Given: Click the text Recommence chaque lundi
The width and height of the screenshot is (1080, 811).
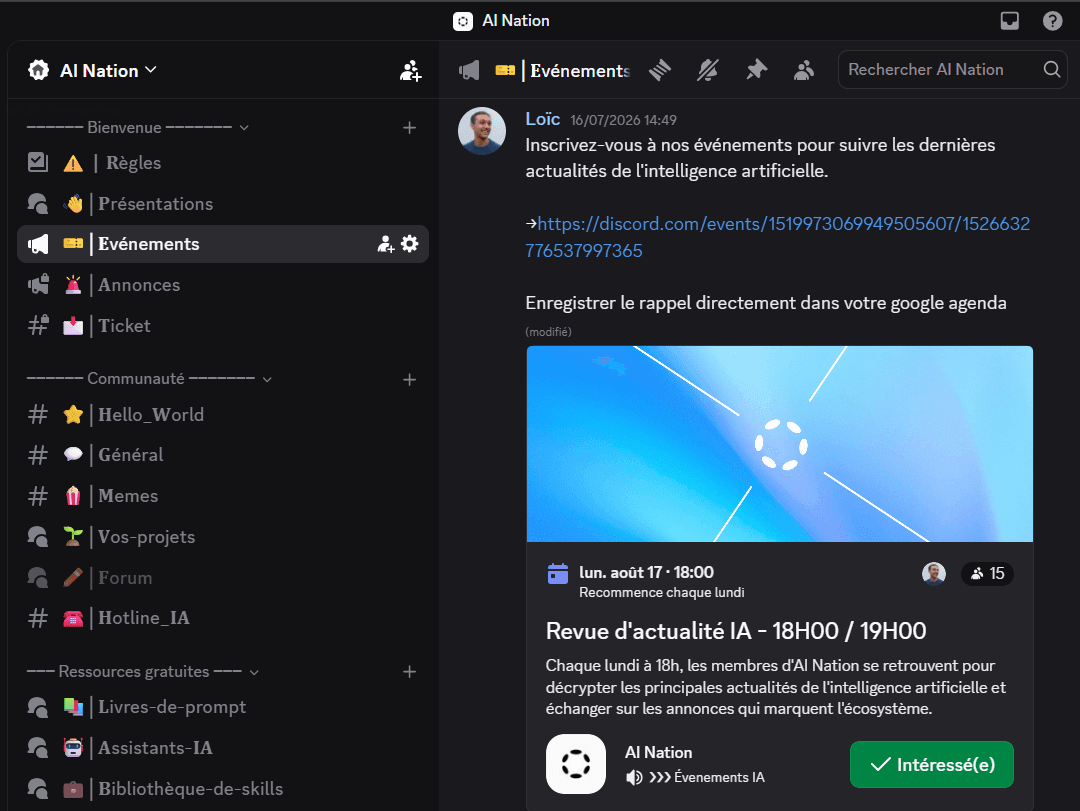Looking at the screenshot, I should (x=662, y=593).
